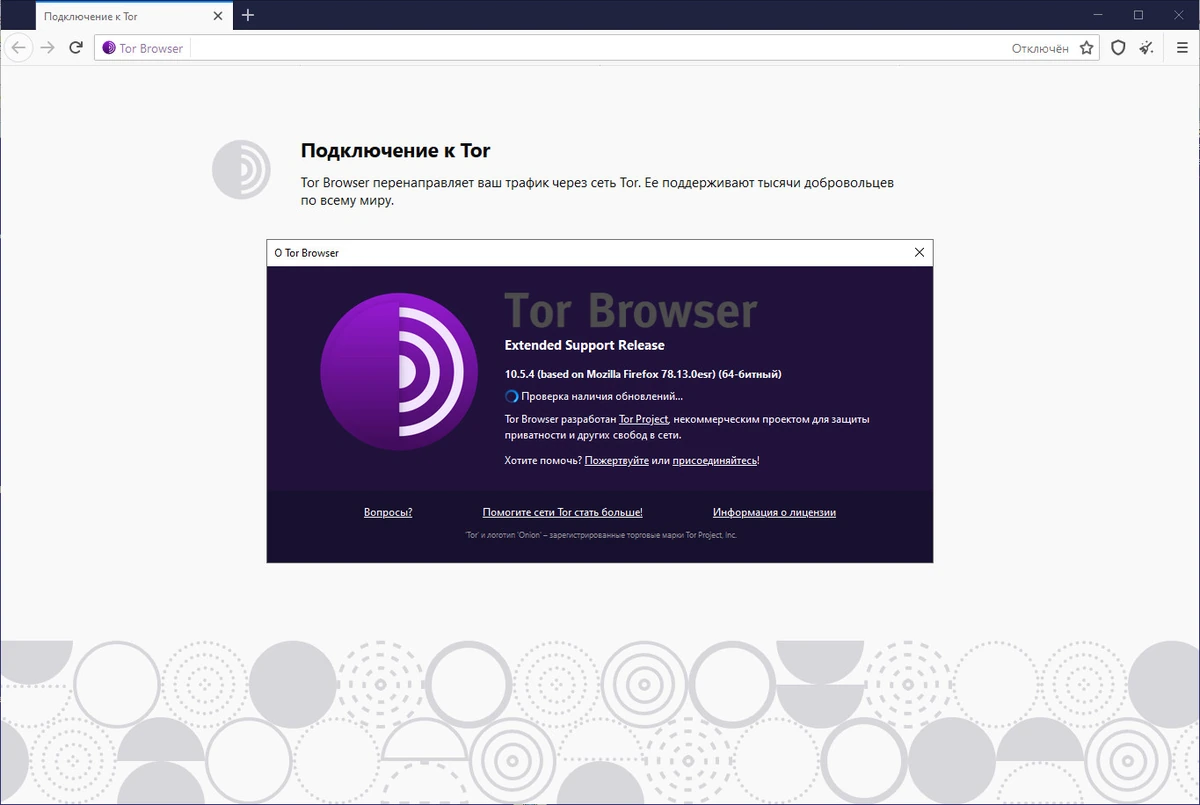This screenshot has width=1200, height=805.
Task: Open 'Информация о лицензии' link
Action: (774, 512)
